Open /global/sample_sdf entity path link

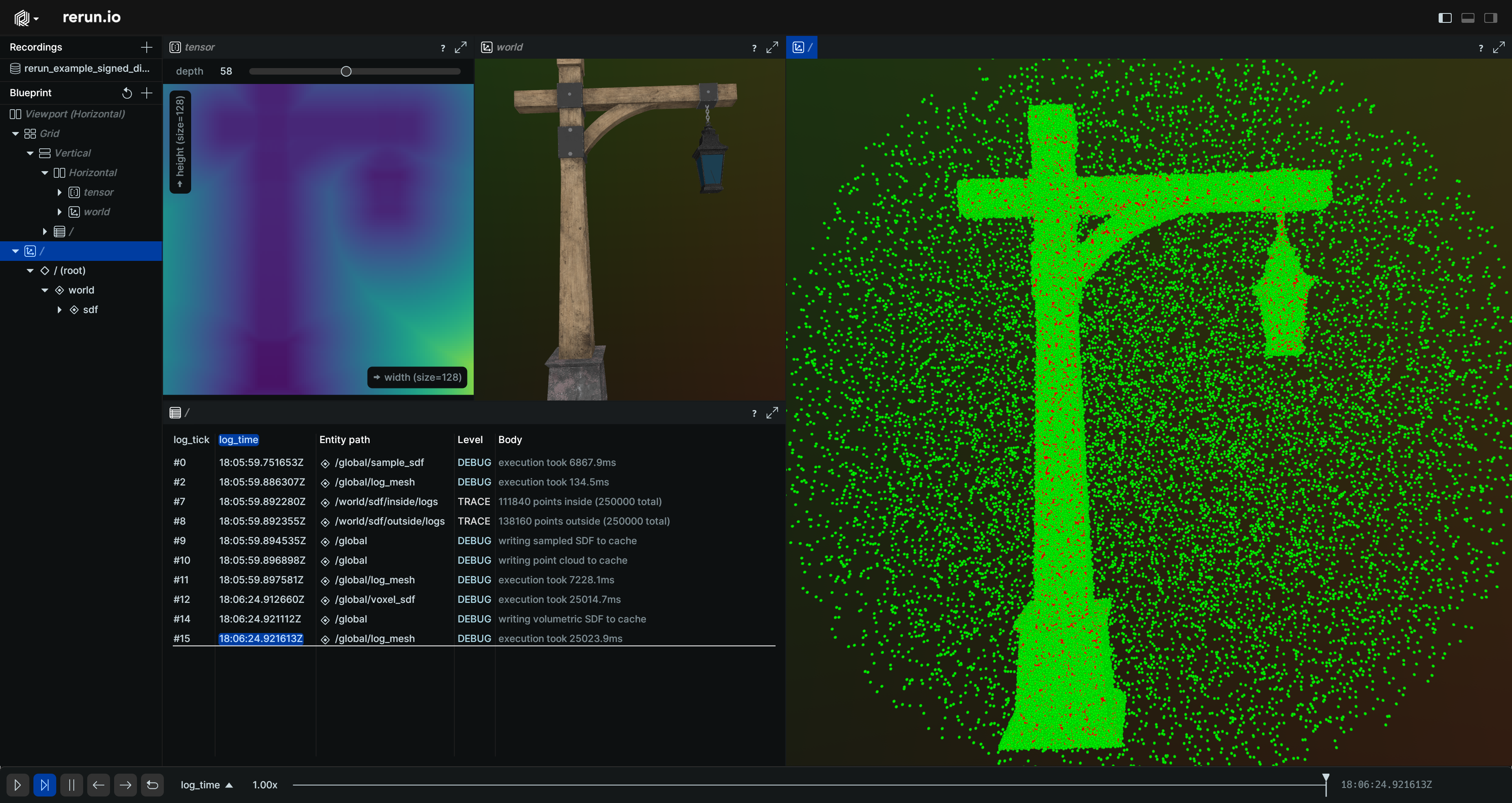tap(379, 463)
